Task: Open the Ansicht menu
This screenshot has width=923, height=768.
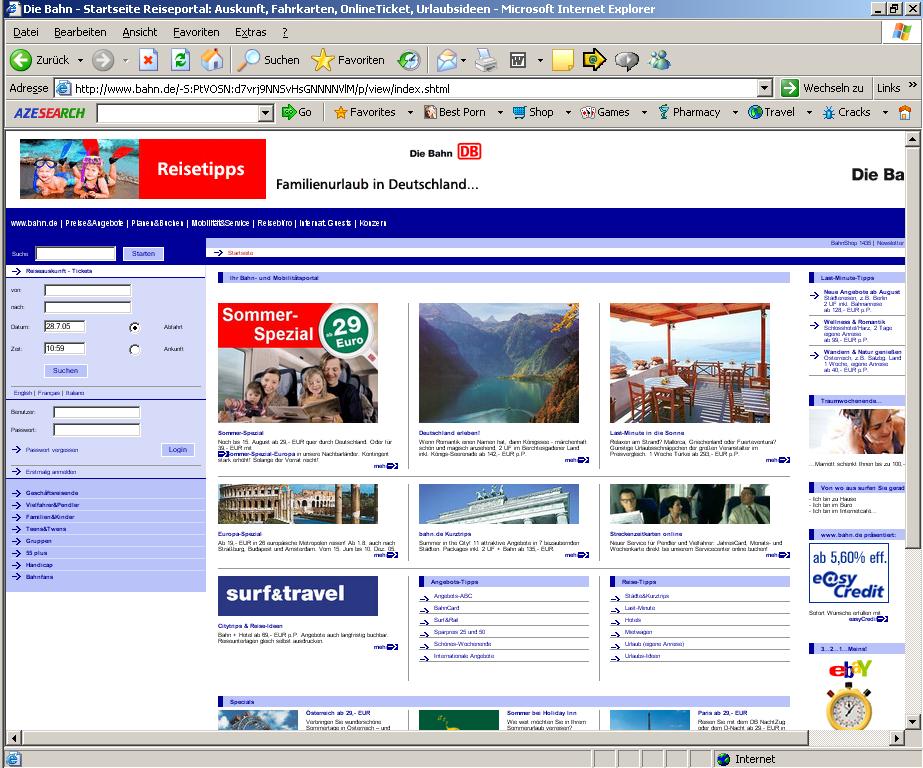Action: pyautogui.click(x=140, y=32)
